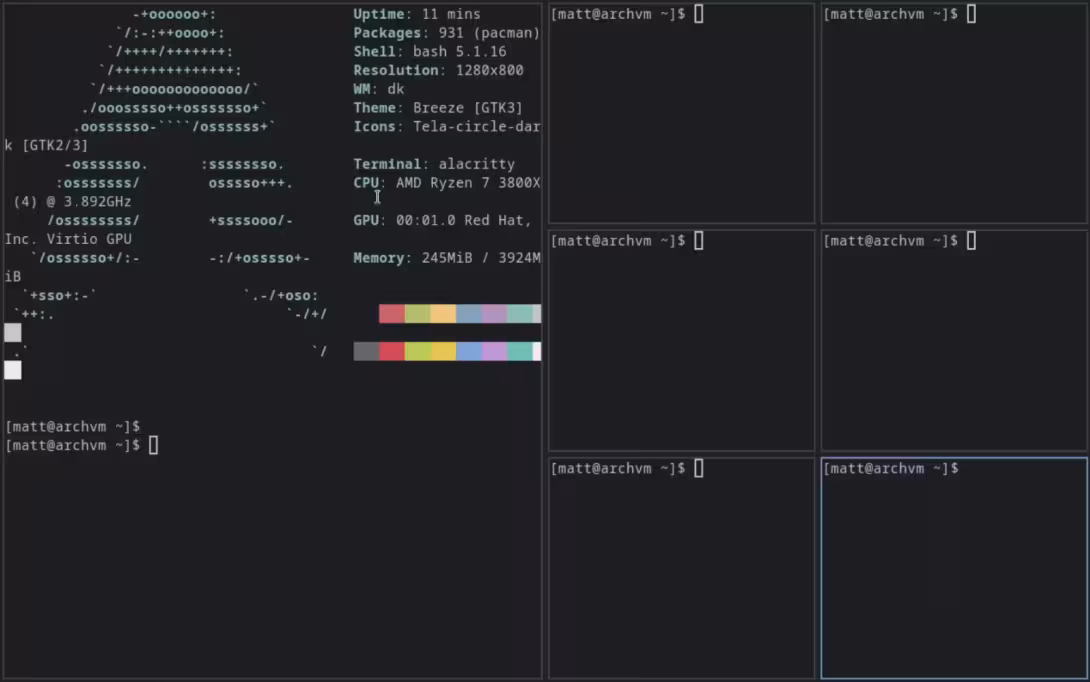Screen dimensions: 1090x682
Task: Click the white swatch ending the lower color row
Action: [537, 352]
